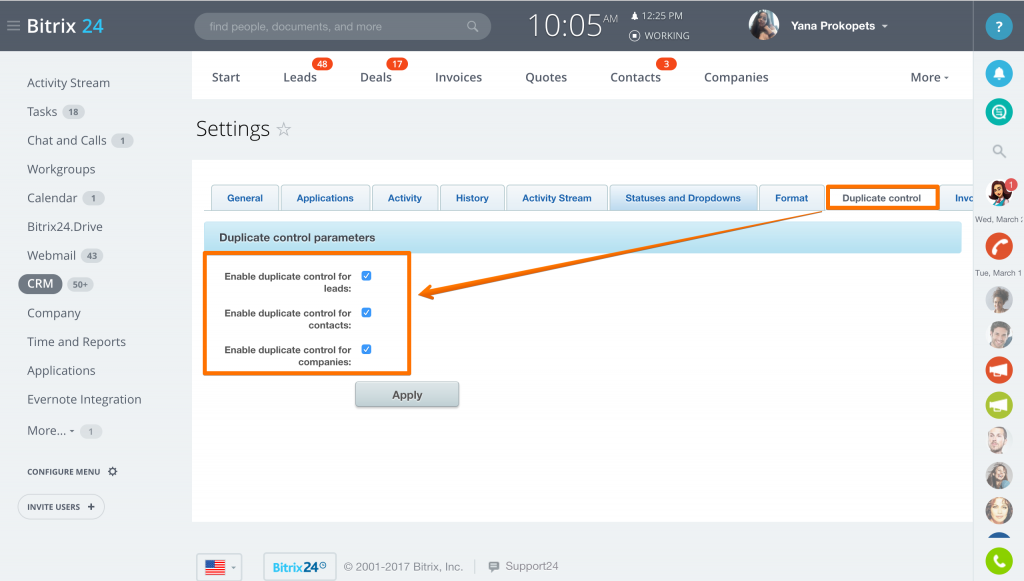Open sidebar Applications link below Time and Reports
Viewport: 1024px width, 581px height.
(x=61, y=370)
